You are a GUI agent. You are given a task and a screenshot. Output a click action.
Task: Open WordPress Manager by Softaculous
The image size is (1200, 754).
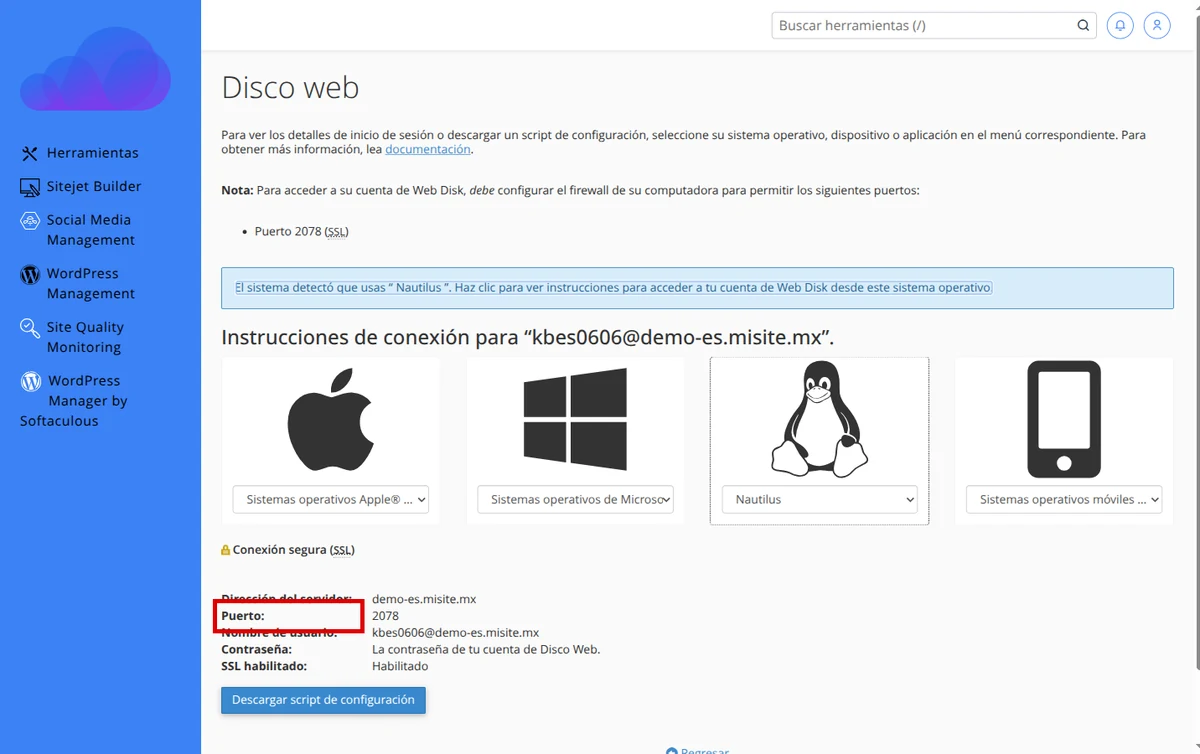74,400
